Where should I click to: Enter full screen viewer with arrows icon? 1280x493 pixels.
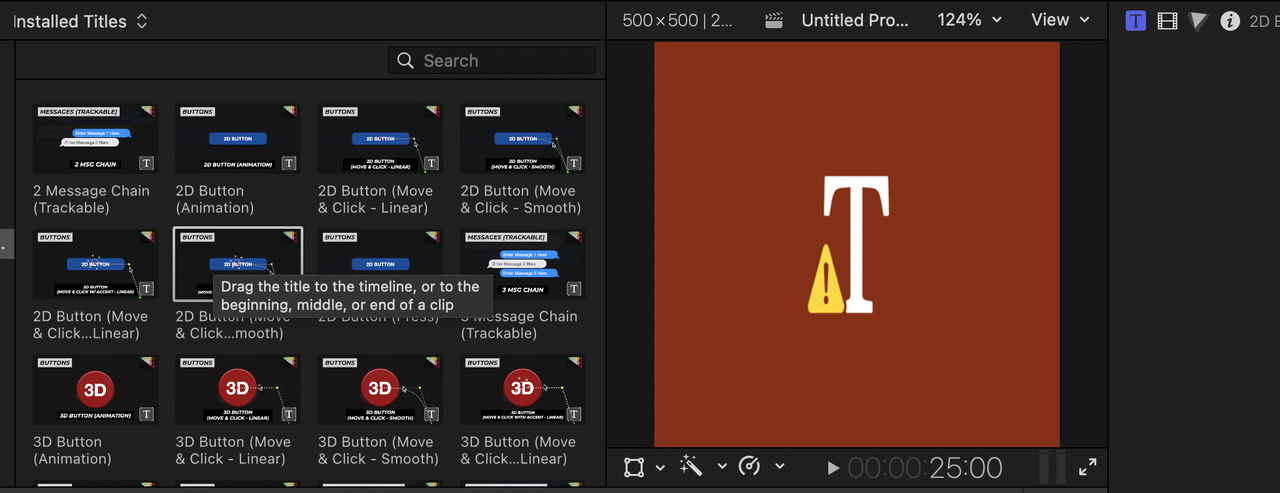[1088, 467]
